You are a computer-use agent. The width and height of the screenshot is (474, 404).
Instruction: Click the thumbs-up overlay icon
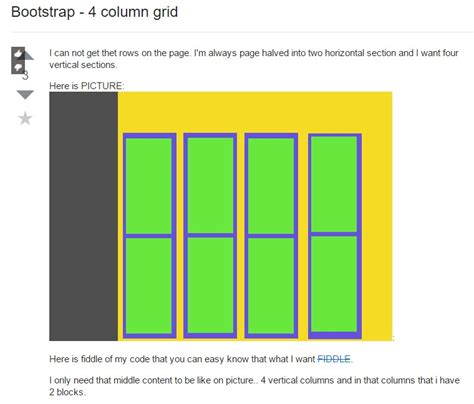(x=18, y=53)
